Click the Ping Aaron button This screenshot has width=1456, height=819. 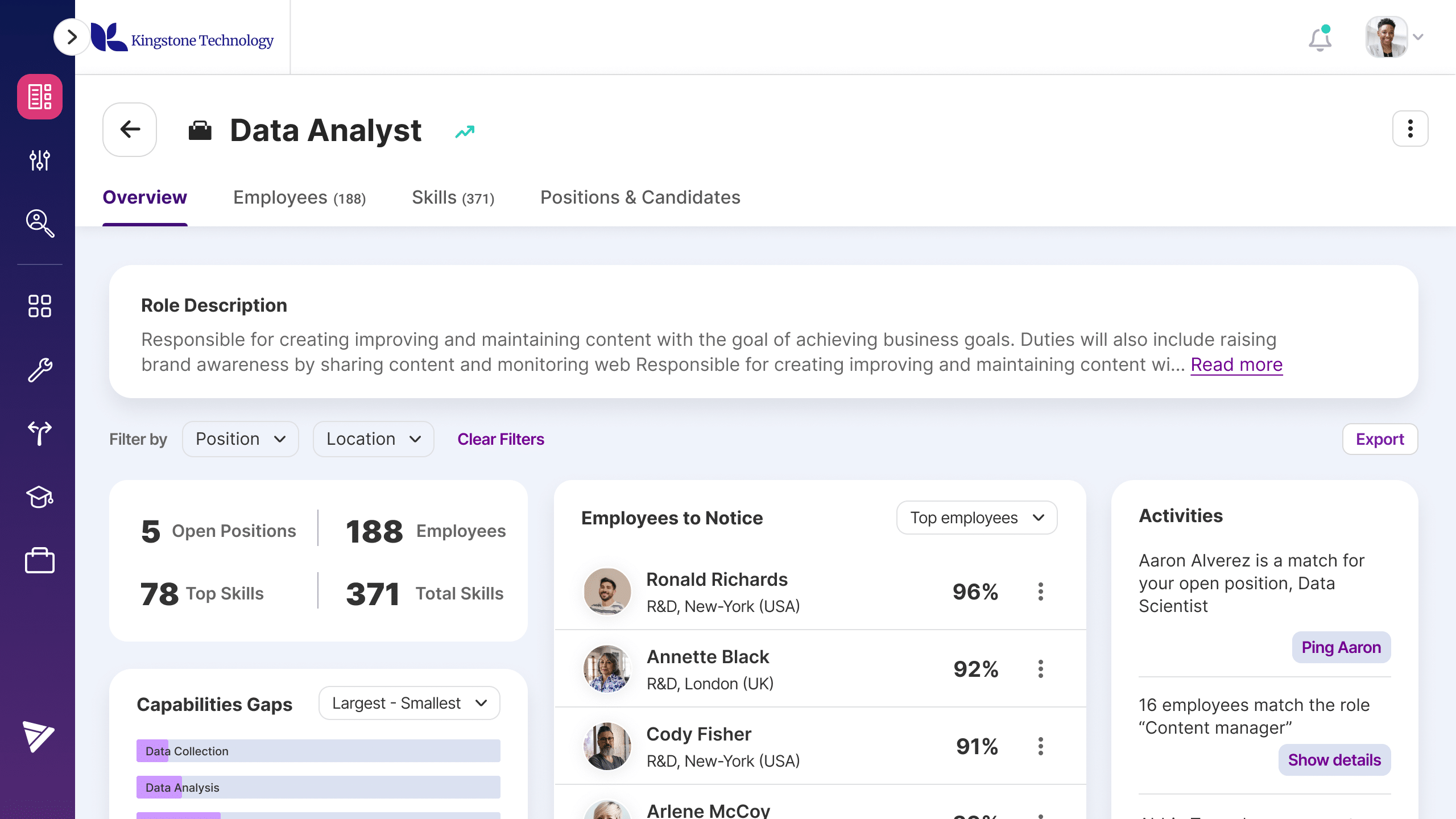click(1341, 647)
